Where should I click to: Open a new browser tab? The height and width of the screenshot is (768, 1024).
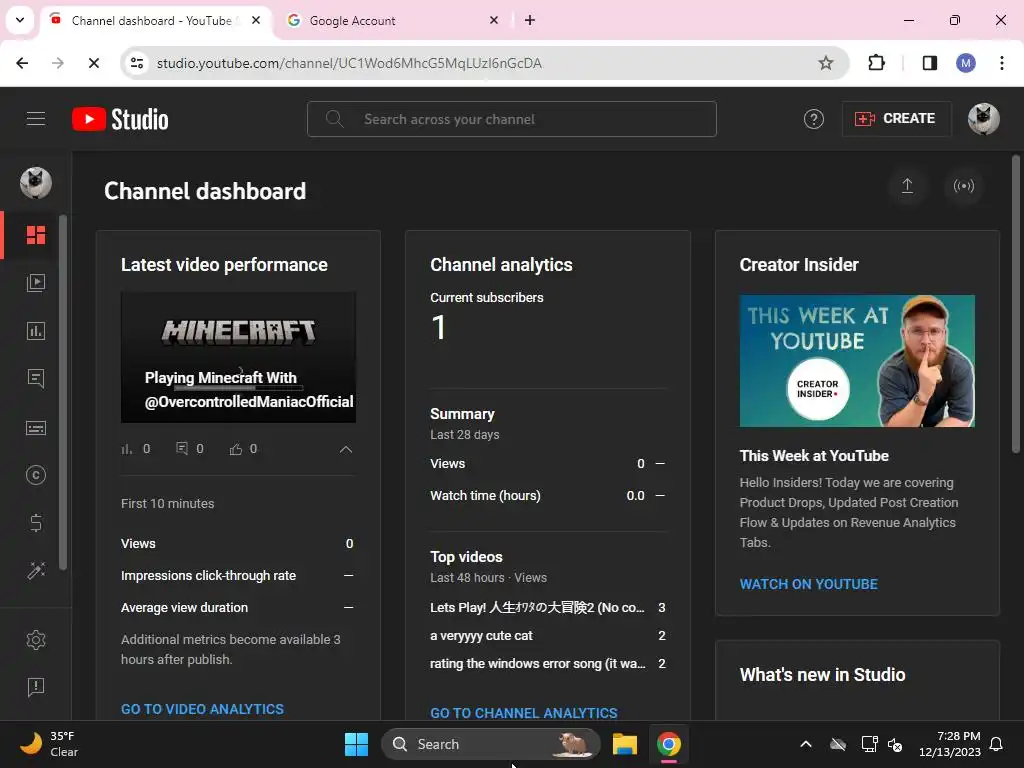(530, 20)
